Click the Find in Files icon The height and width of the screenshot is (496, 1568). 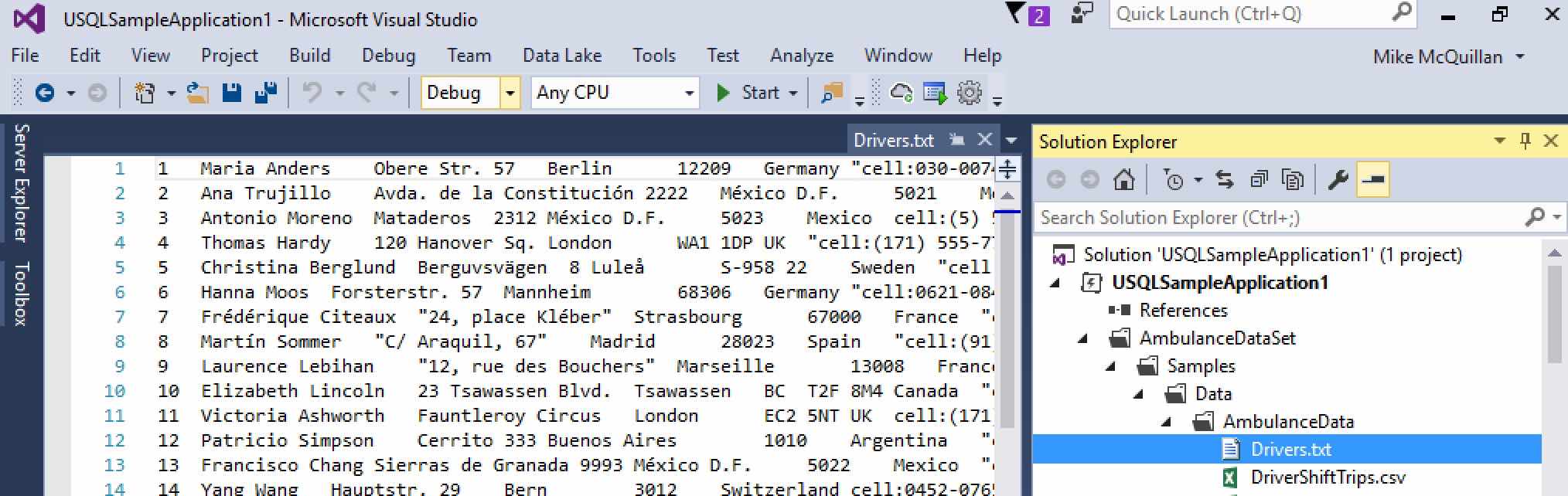pyautogui.click(x=832, y=93)
